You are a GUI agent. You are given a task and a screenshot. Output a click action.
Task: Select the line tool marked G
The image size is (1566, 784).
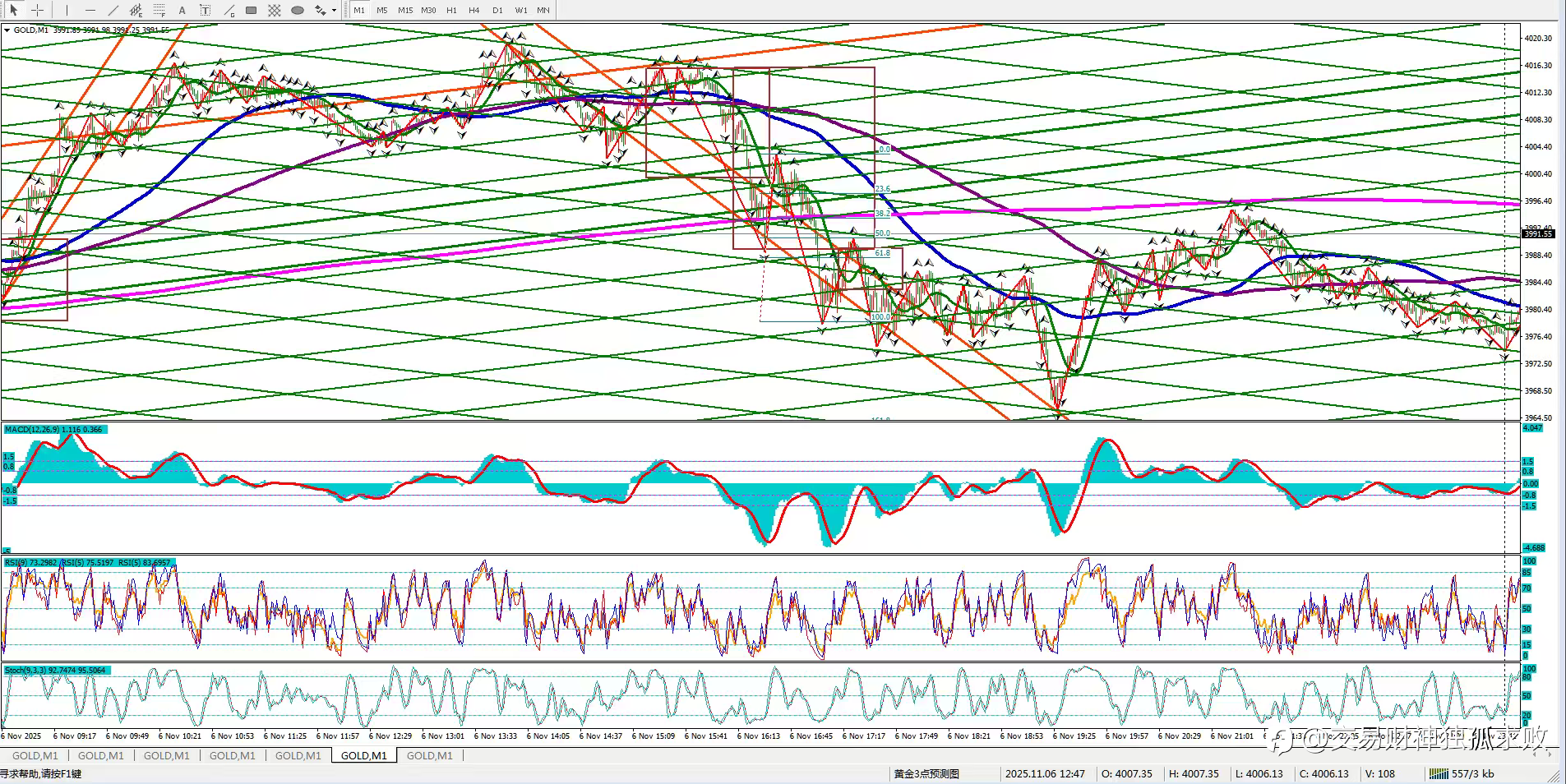click(x=229, y=11)
